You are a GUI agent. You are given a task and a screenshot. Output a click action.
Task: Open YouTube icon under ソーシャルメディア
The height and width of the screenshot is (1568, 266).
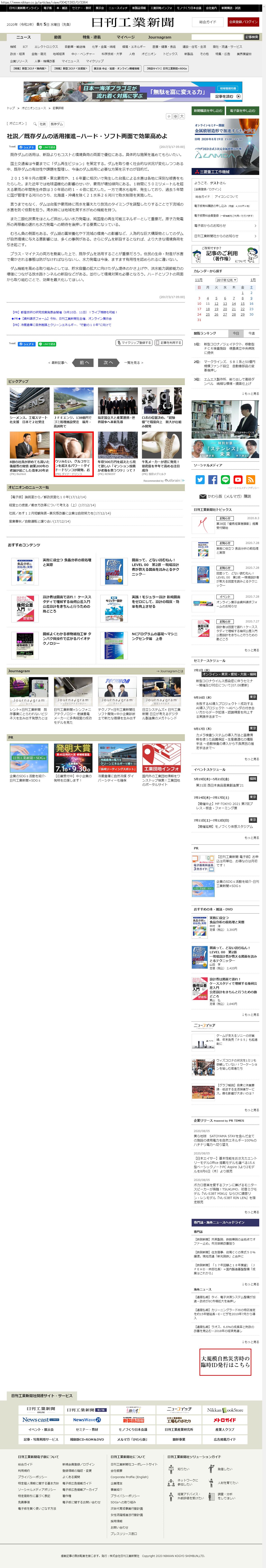coord(238,480)
